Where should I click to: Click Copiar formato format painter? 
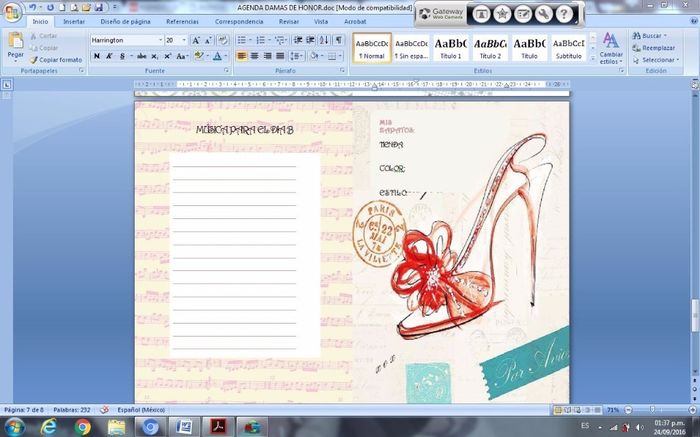pos(56,60)
